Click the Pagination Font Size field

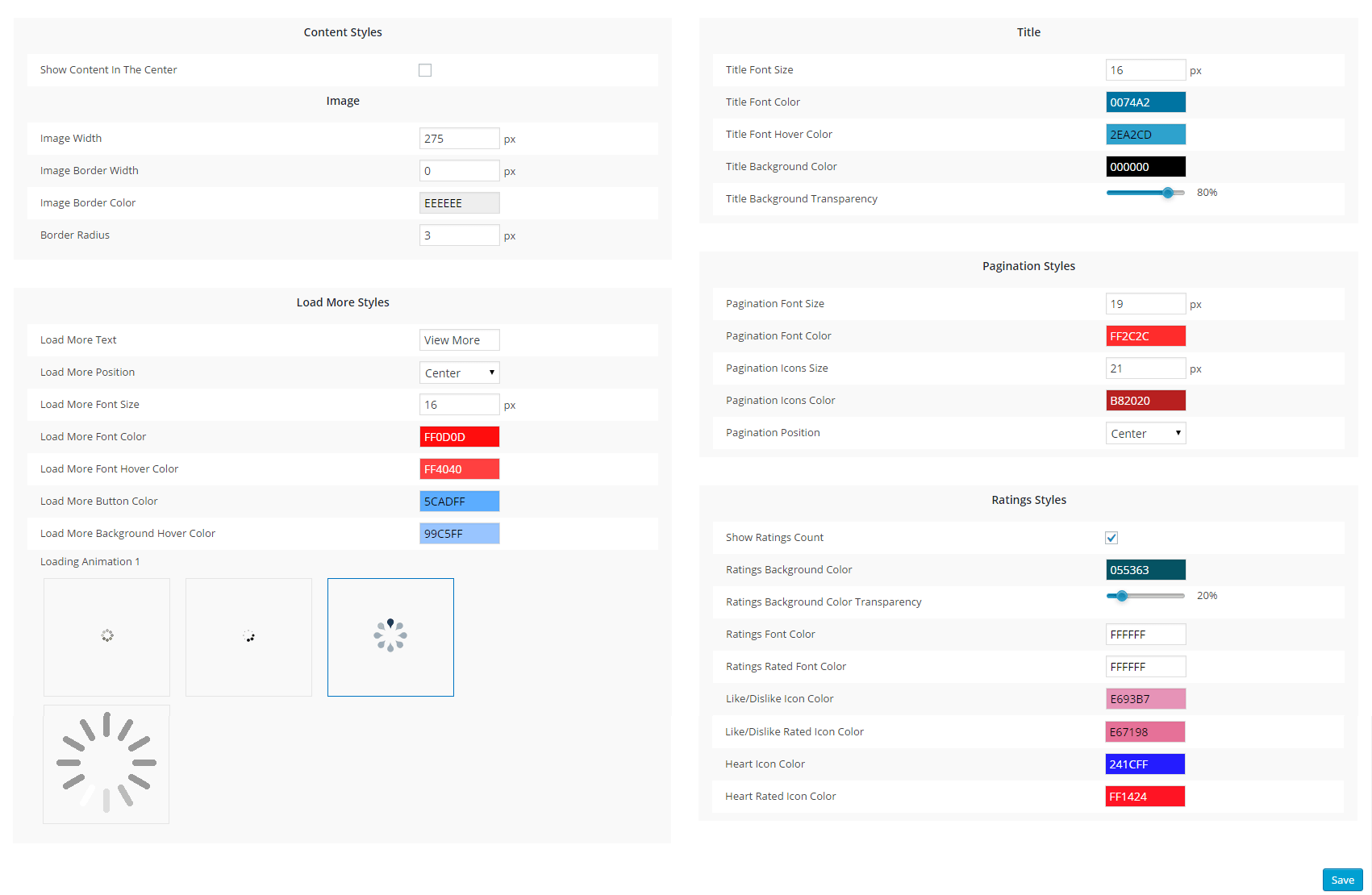(x=1145, y=304)
